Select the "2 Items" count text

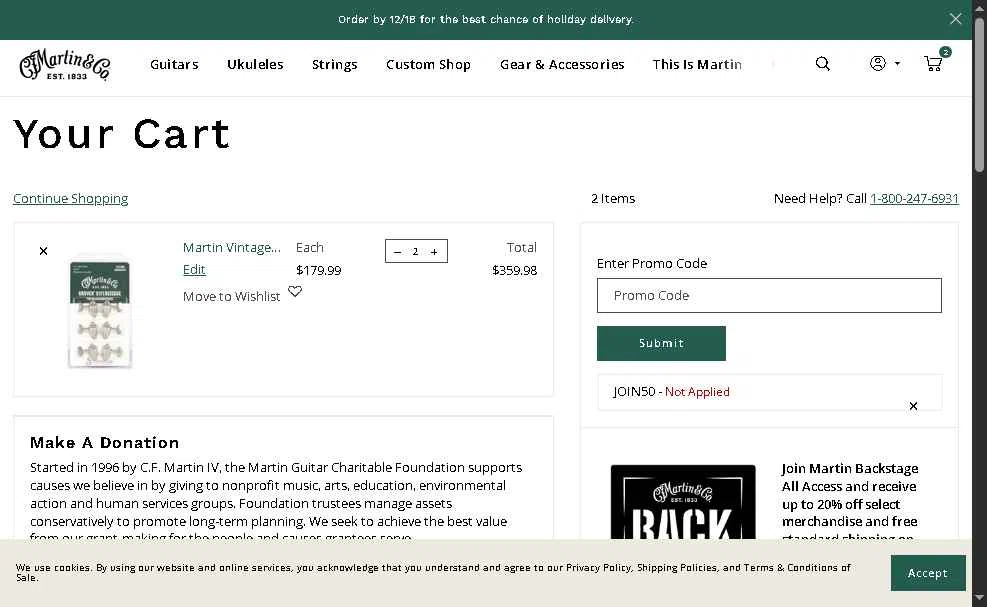[612, 198]
